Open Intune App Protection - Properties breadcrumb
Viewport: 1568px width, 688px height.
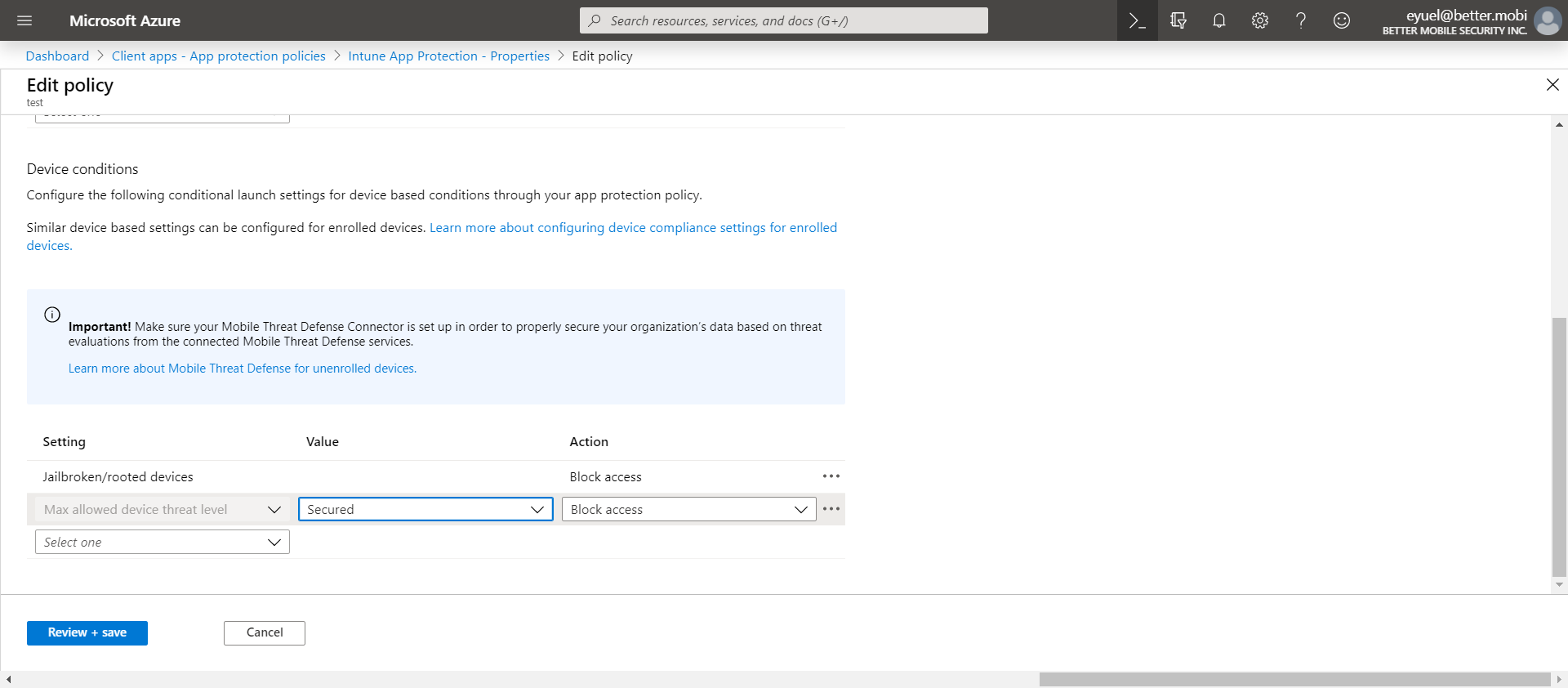click(448, 56)
